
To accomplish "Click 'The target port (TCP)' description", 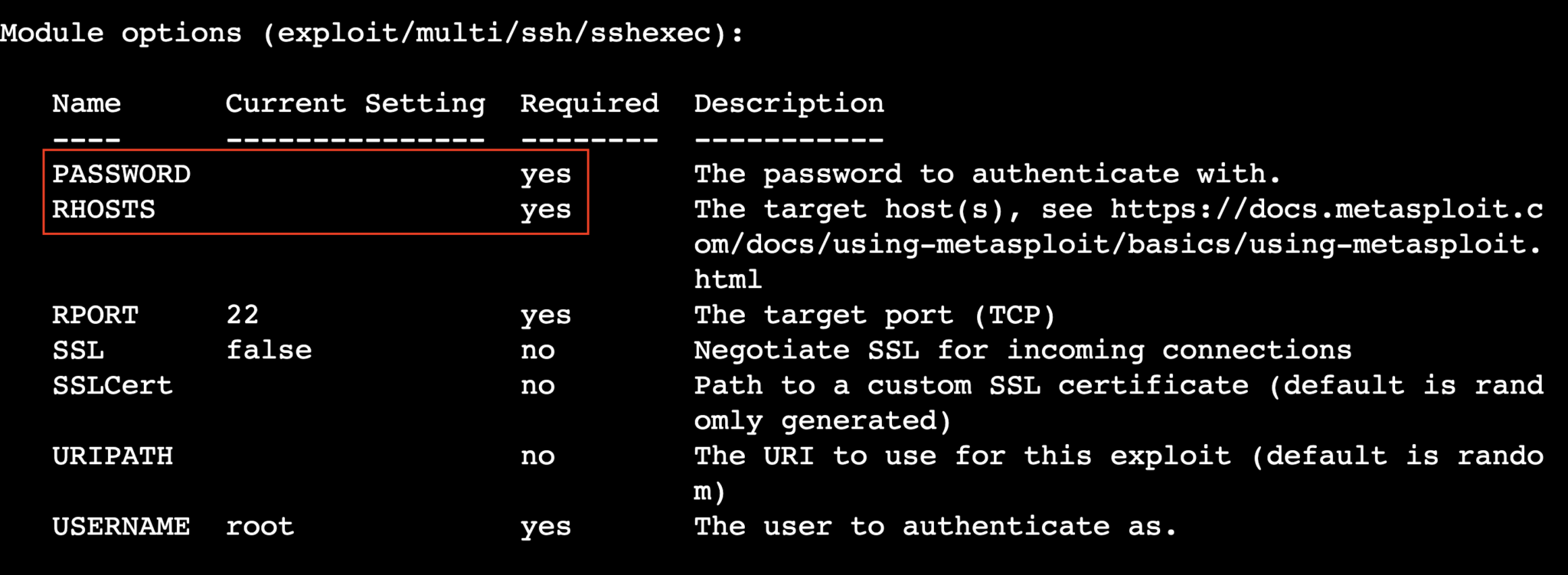I will pyautogui.click(x=874, y=315).
